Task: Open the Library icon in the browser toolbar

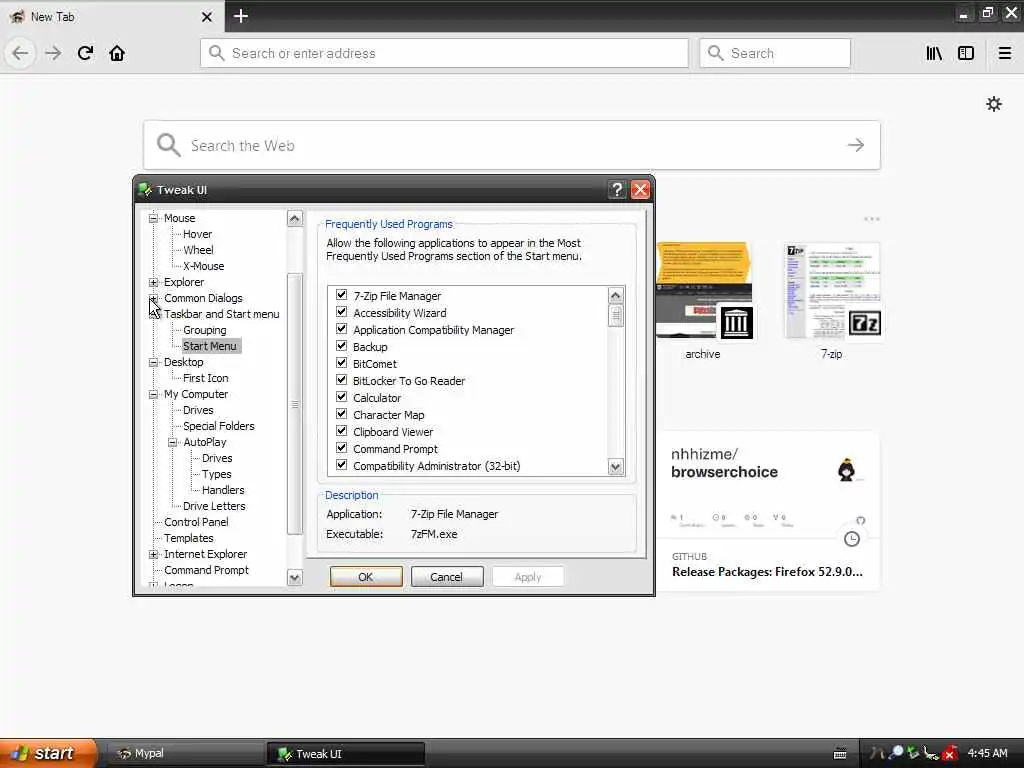Action: (x=935, y=53)
